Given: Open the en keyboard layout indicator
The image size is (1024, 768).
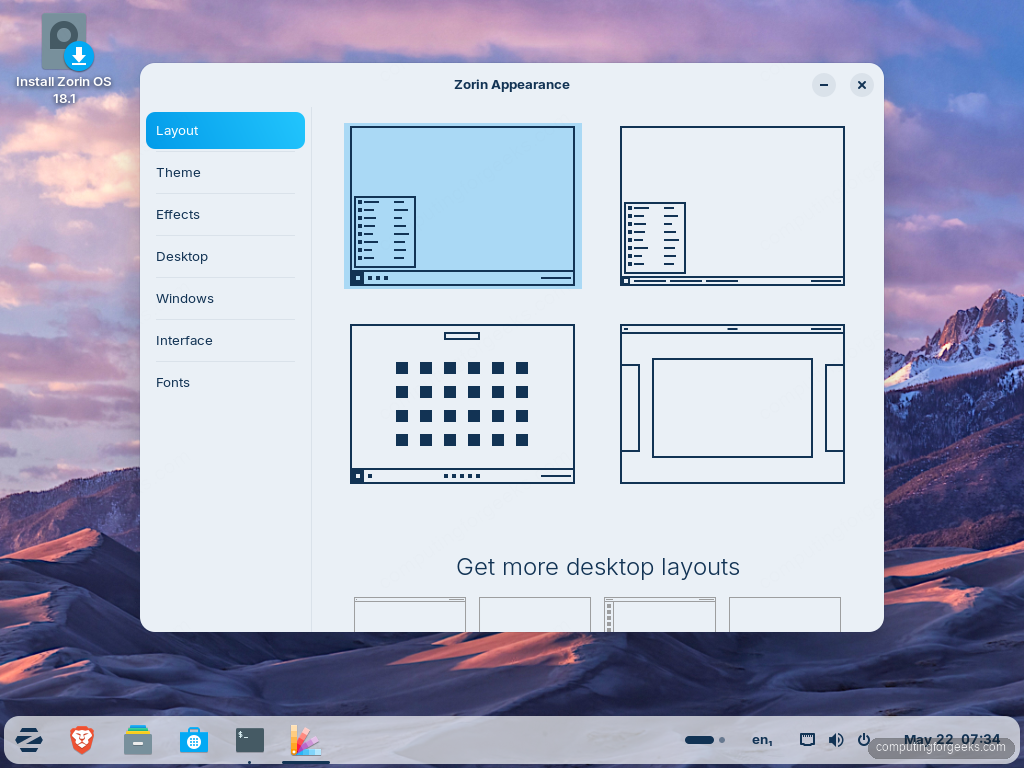Looking at the screenshot, I should tap(762, 740).
